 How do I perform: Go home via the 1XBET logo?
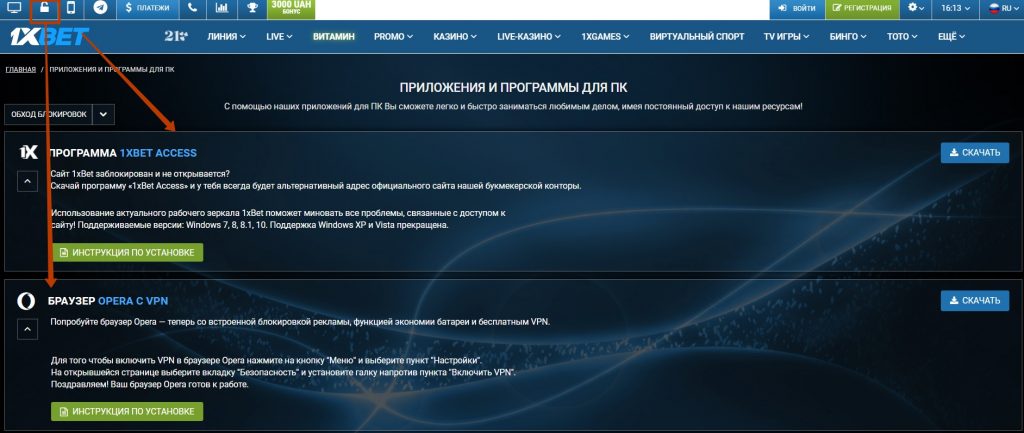click(x=49, y=37)
